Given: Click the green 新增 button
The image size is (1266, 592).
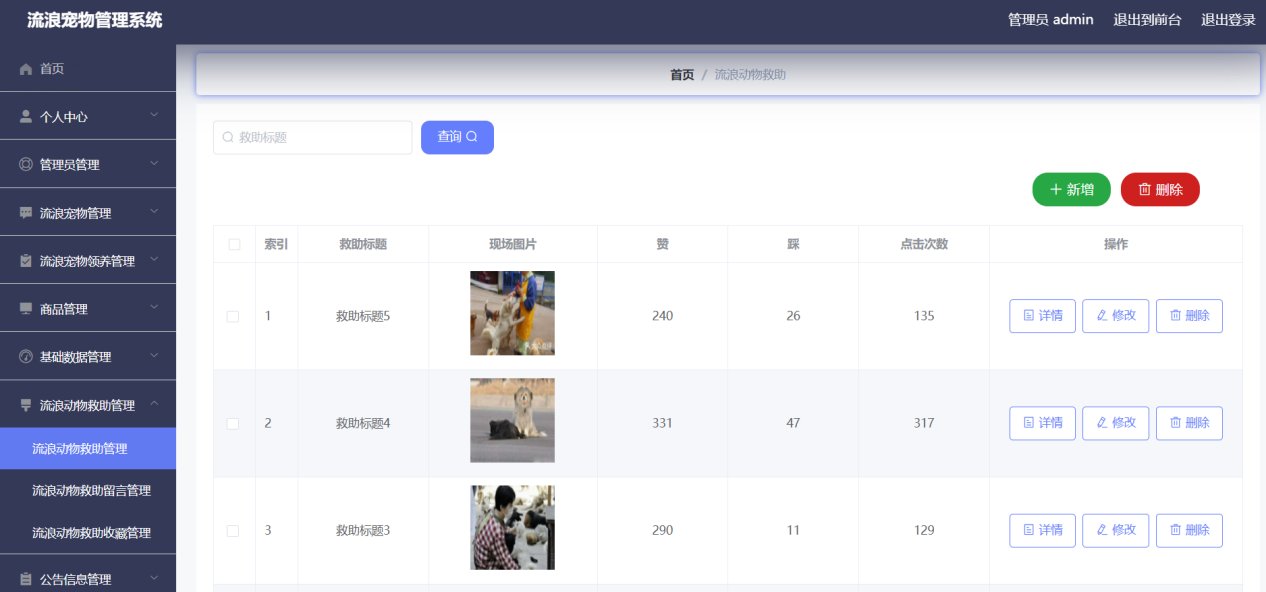Looking at the screenshot, I should tap(1071, 189).
